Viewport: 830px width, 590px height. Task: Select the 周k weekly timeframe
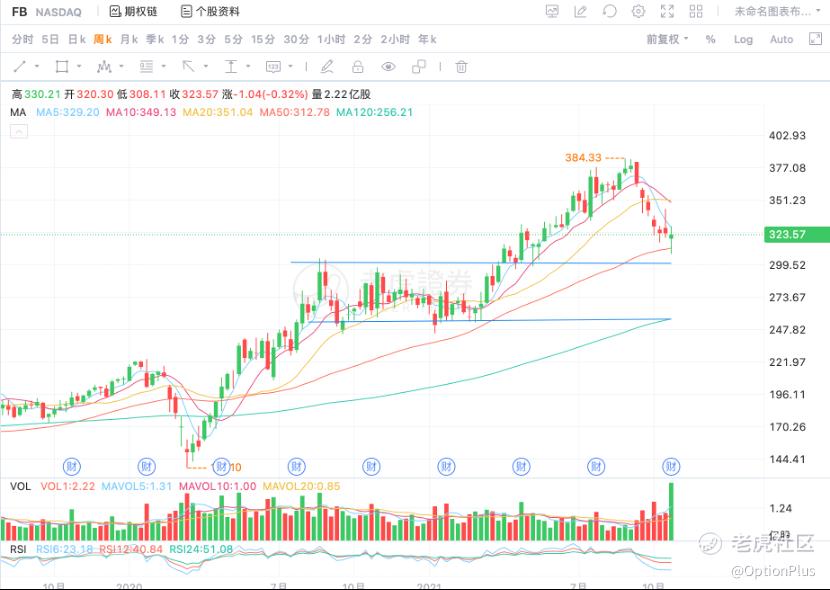click(102, 39)
